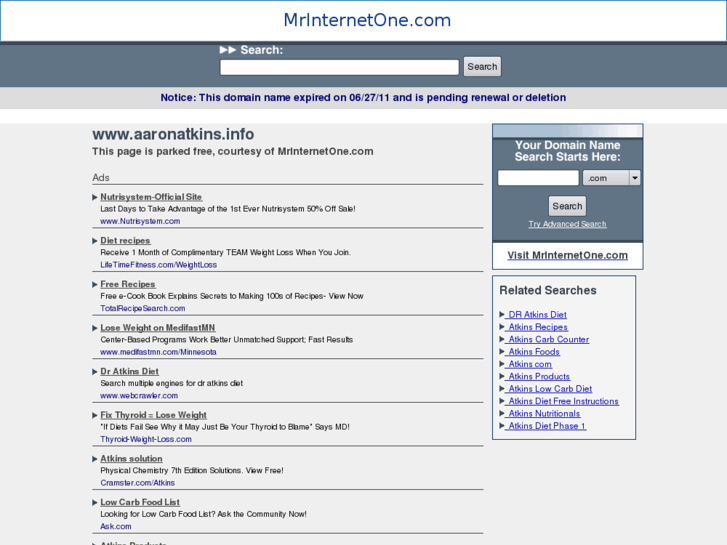Open the www.medifastmn.com/Minnesota URL link
The image size is (727, 545).
pyautogui.click(x=158, y=352)
